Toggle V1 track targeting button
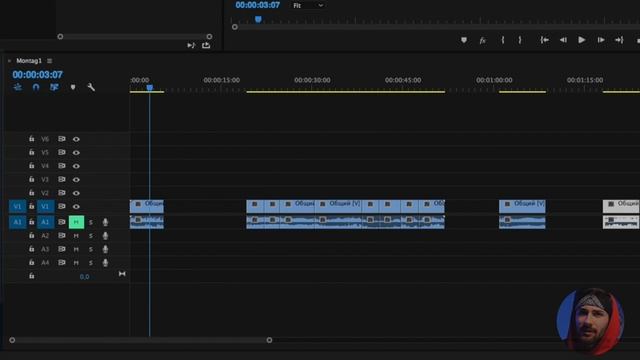This screenshot has width=640, height=360. (45, 207)
